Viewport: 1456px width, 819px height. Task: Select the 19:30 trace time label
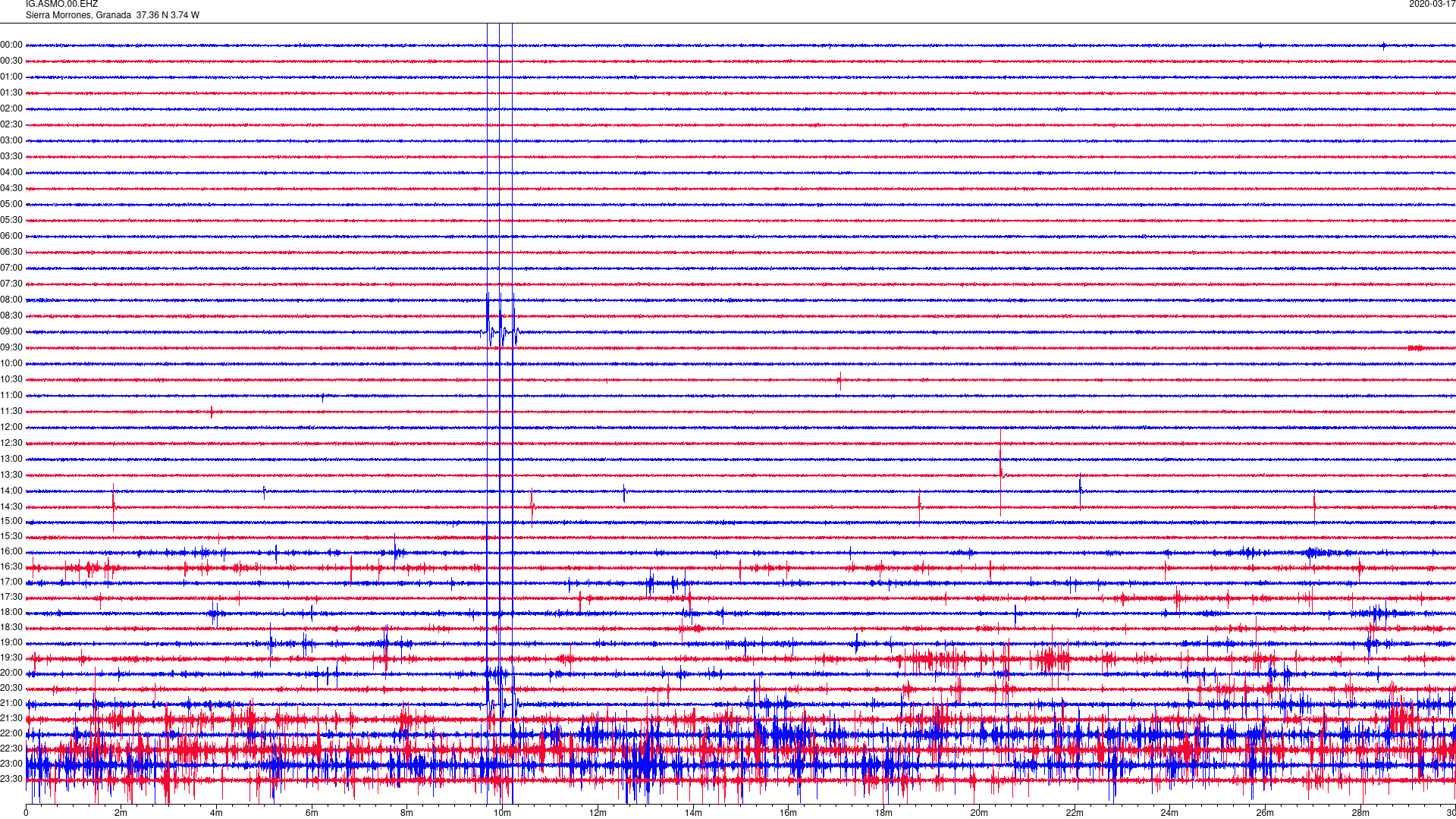pyautogui.click(x=11, y=658)
